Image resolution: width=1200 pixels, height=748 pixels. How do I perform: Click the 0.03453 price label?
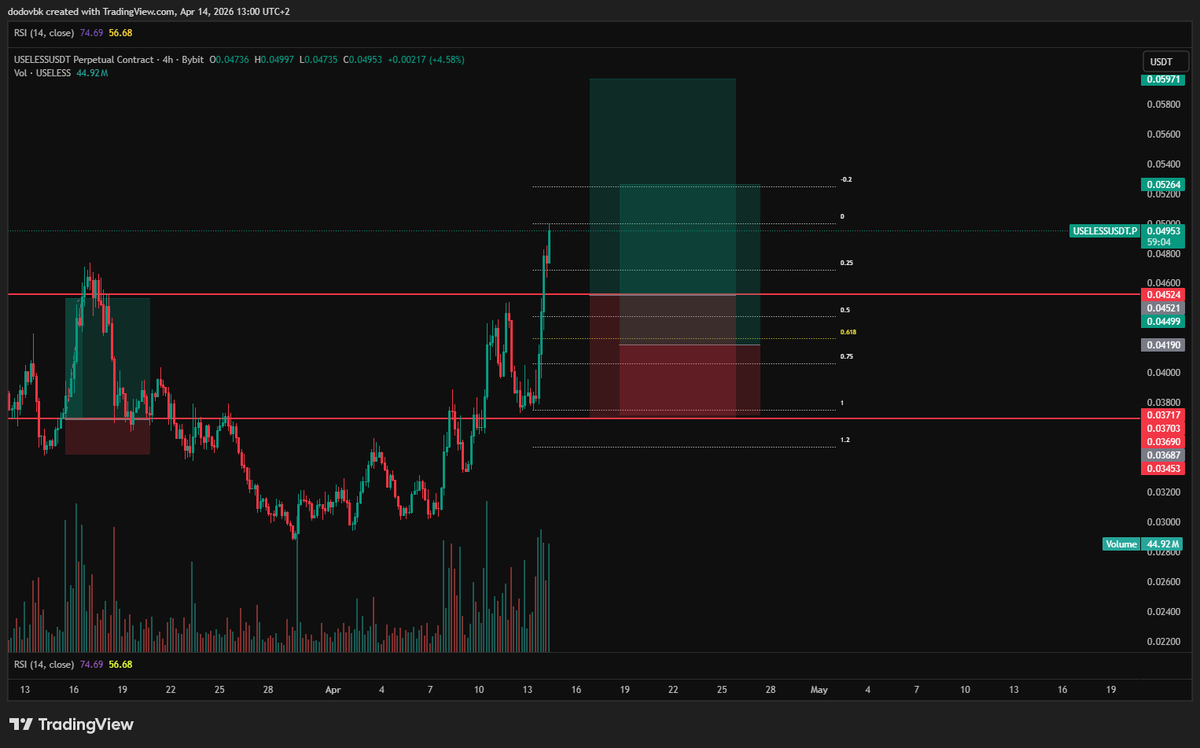coord(1162,468)
